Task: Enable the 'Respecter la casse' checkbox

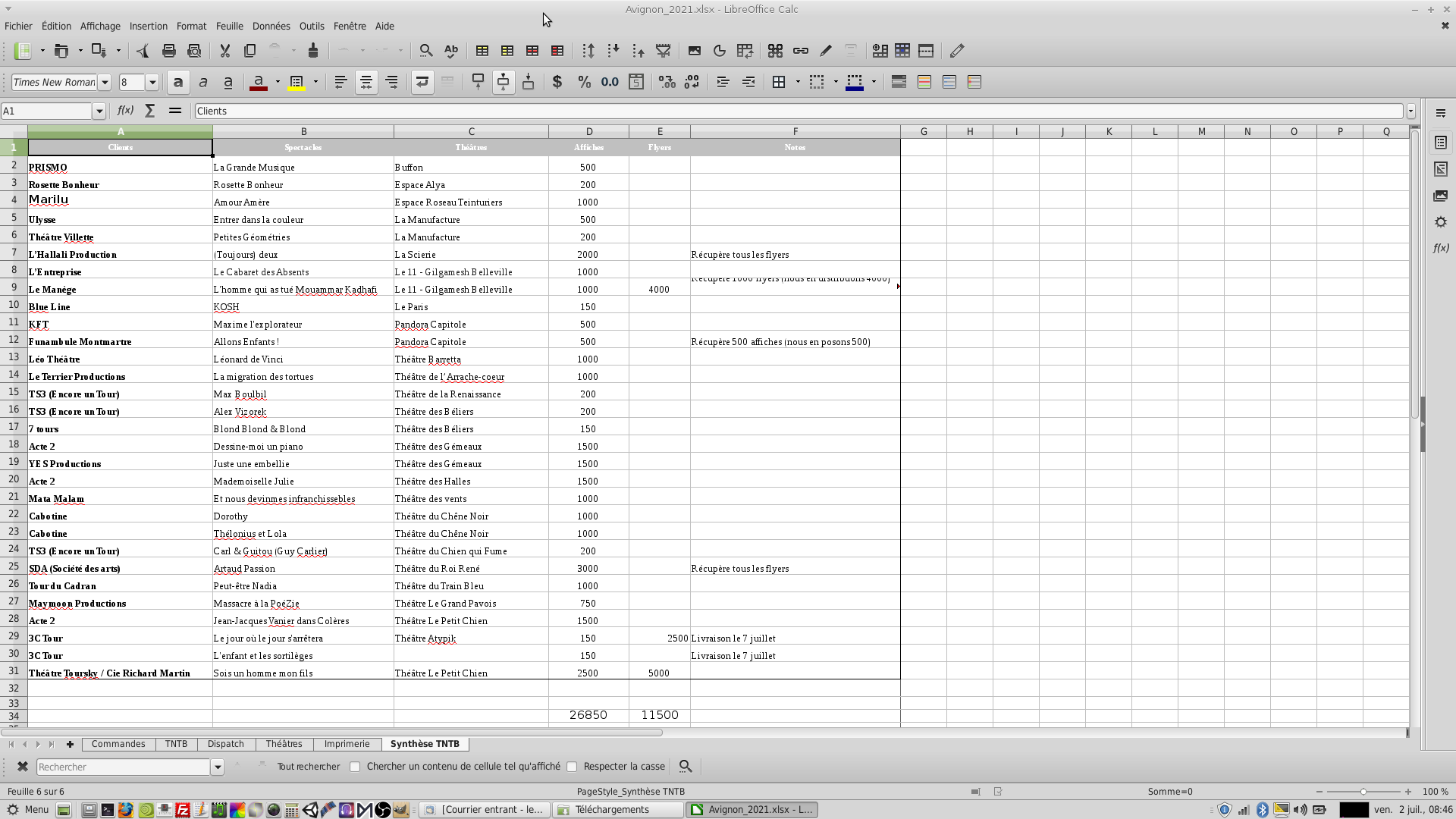Action: click(573, 767)
